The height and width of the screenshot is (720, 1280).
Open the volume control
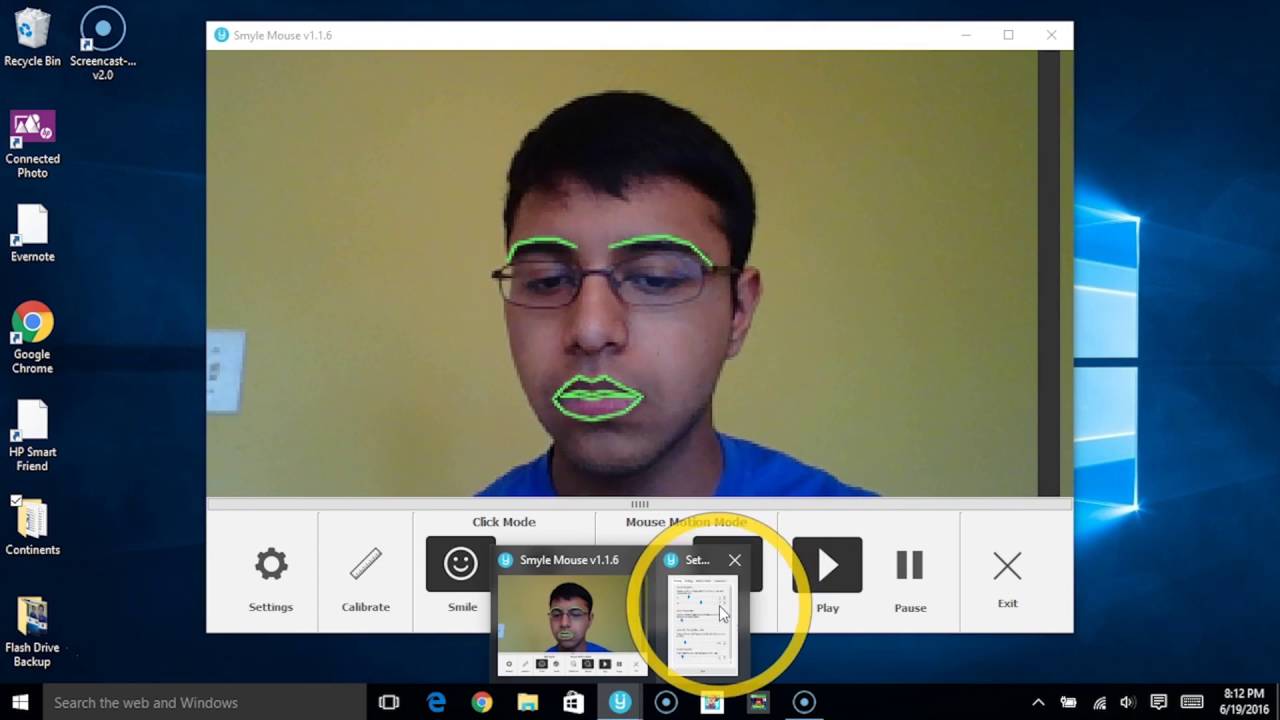[x=1128, y=703]
